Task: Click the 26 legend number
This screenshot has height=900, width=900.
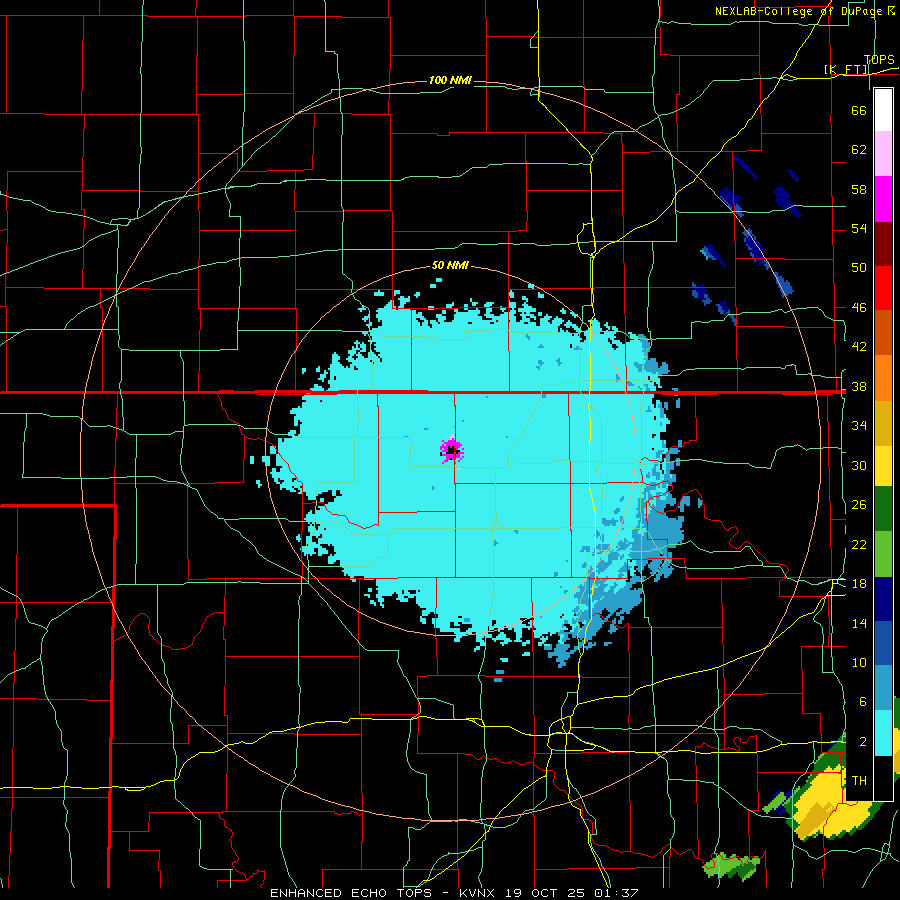Action: pos(859,505)
